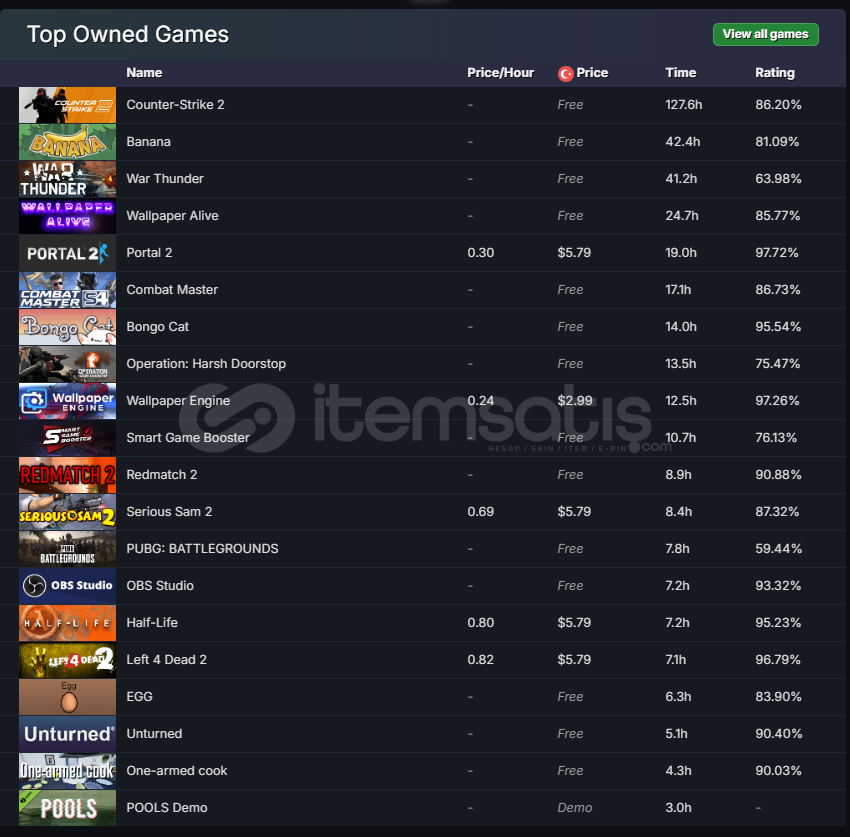The image size is (850, 837).
Task: Sort by the Name column header
Action: [x=144, y=73]
